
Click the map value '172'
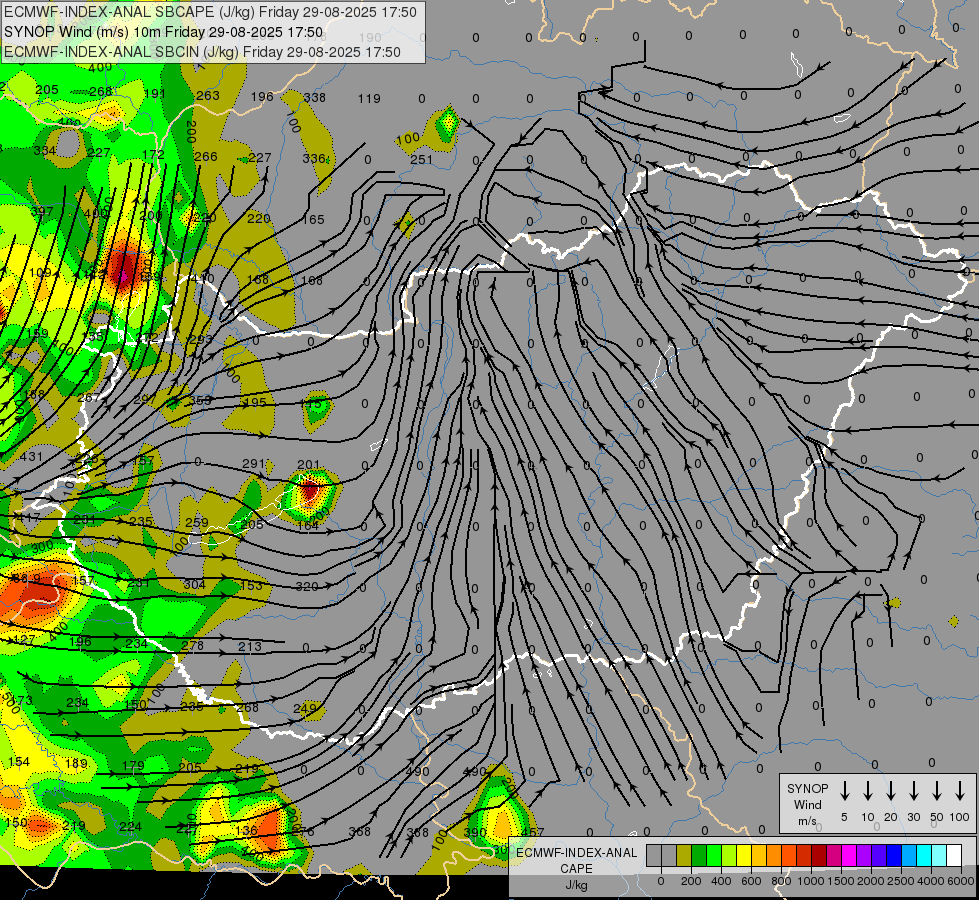pos(154,154)
